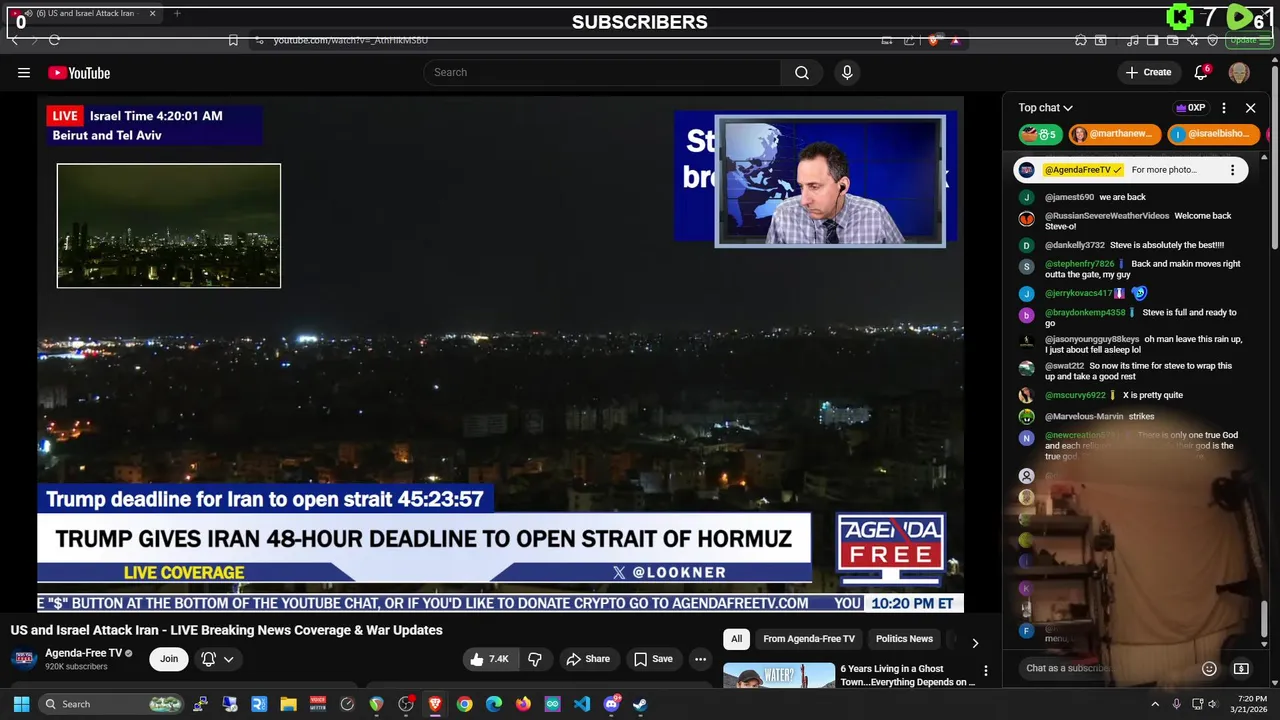Select the All filter chip
Screen dimensions: 1280x720
[736, 639]
